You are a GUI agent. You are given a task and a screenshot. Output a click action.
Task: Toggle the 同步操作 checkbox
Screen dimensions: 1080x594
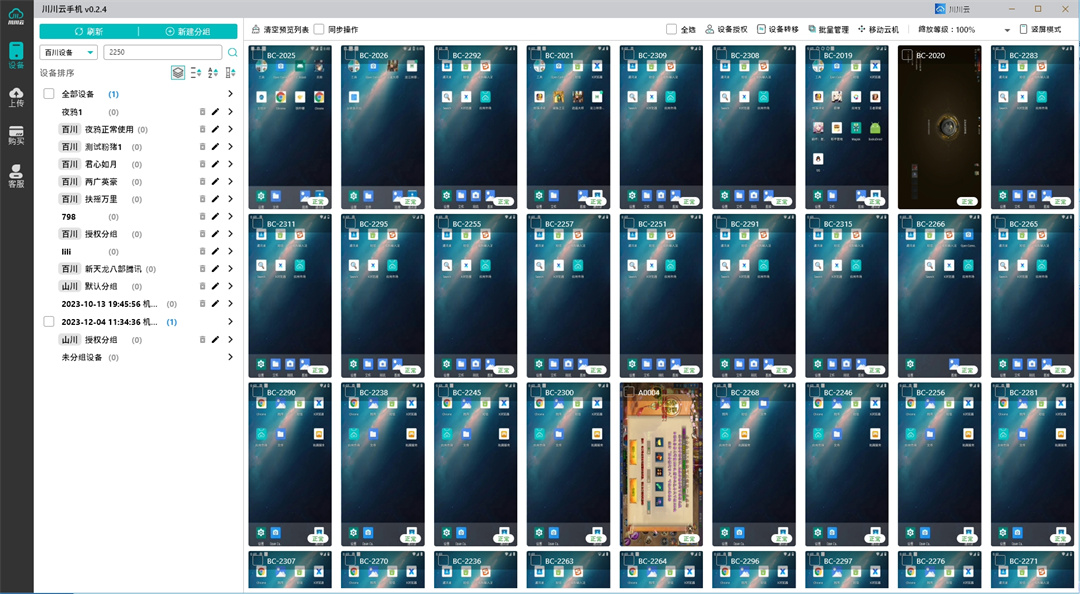point(319,30)
